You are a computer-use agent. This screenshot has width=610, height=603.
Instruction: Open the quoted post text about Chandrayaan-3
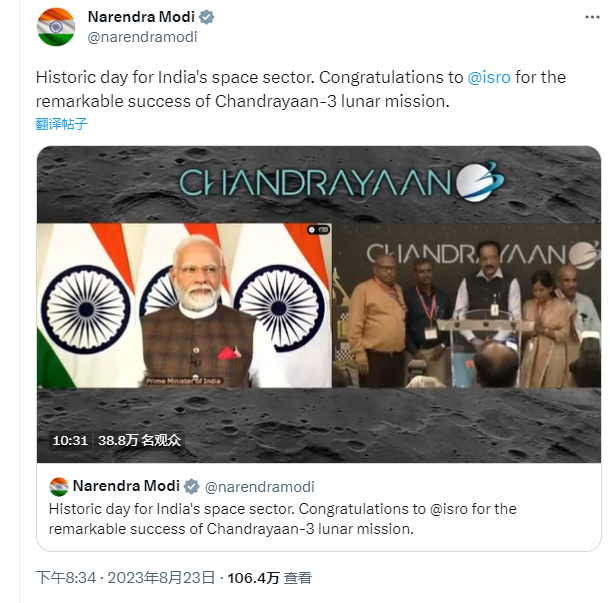click(x=282, y=519)
